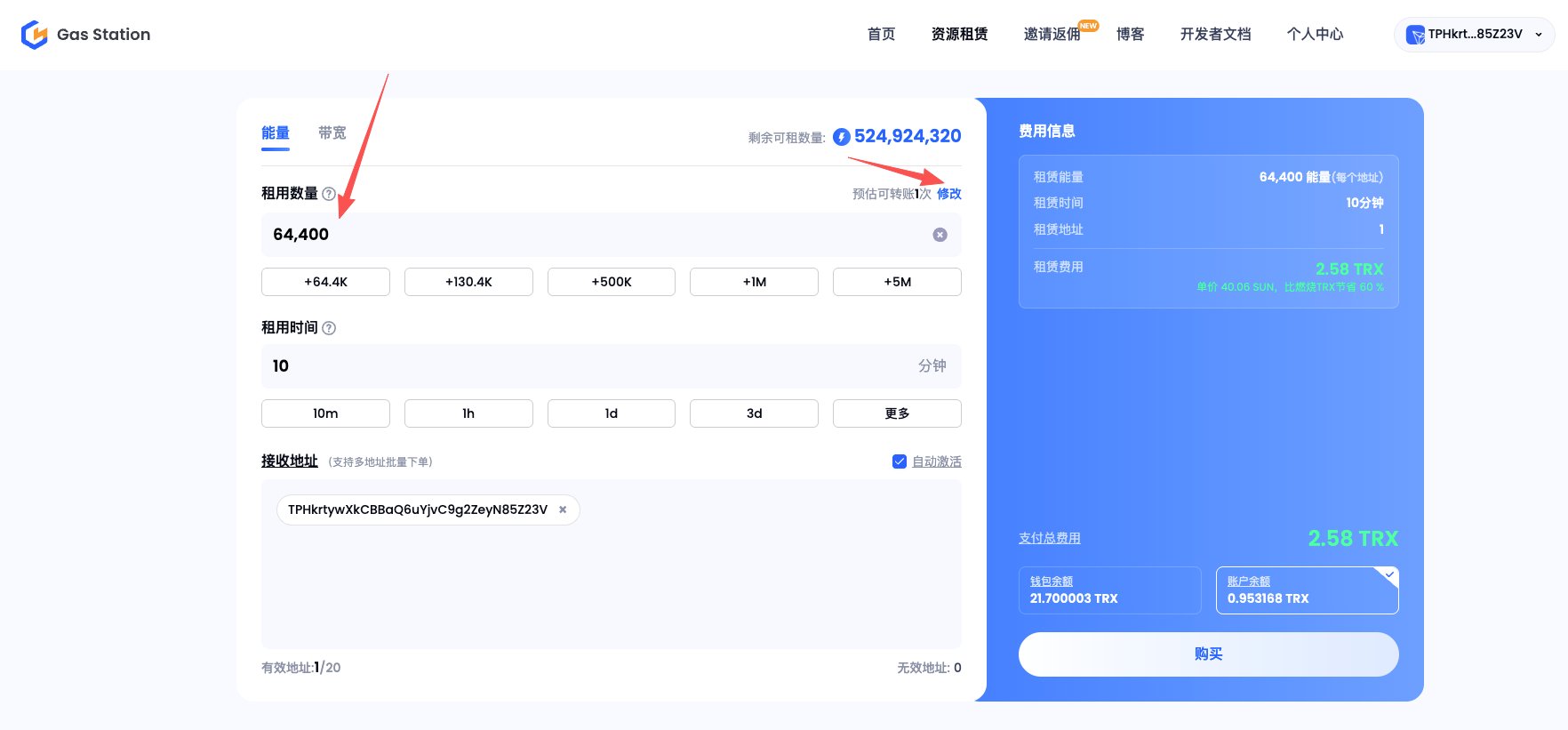Clear the rental amount field with the X icon
The width and height of the screenshot is (1568, 730).
coord(940,235)
